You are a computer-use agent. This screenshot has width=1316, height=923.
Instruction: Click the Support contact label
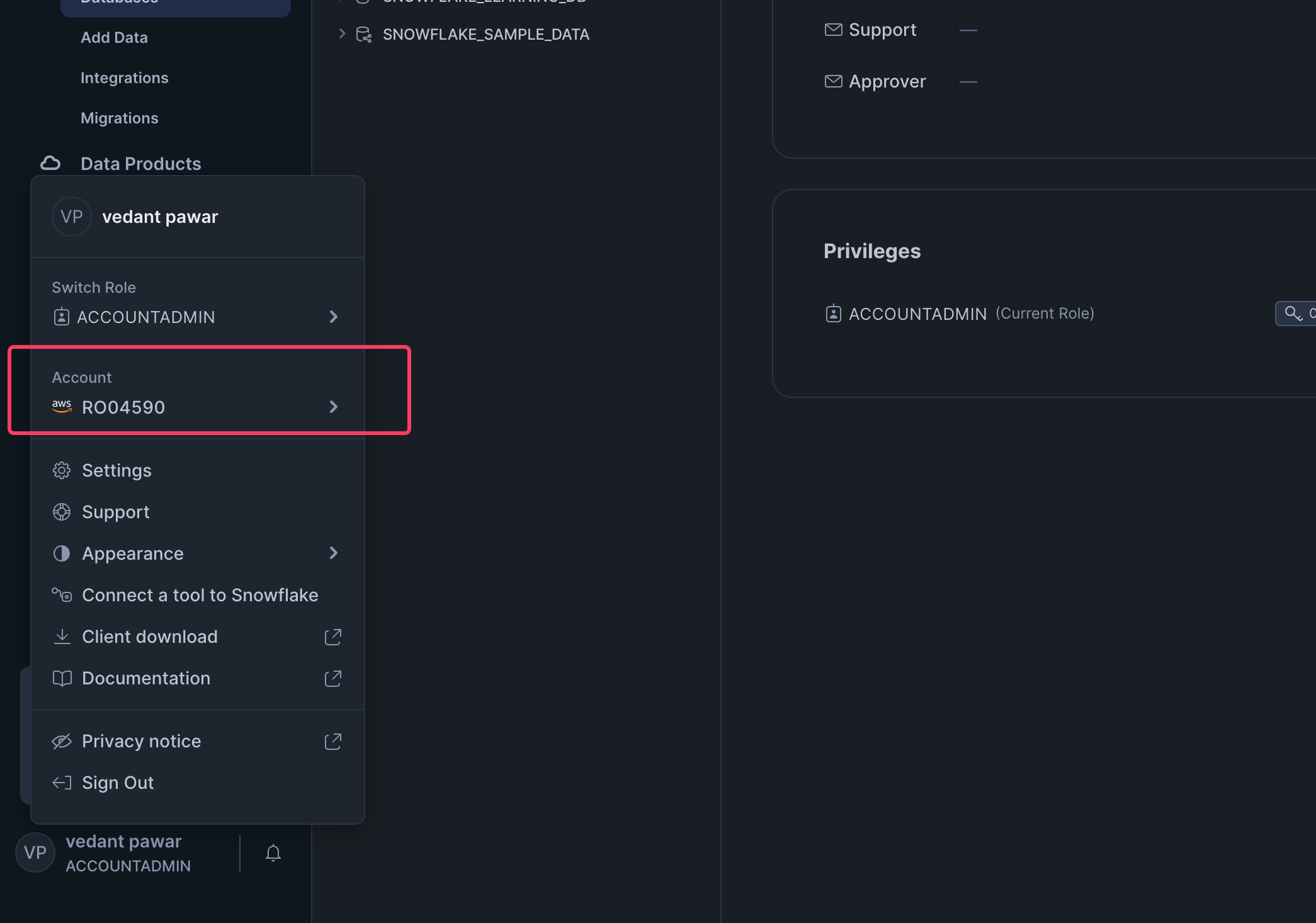click(x=883, y=30)
